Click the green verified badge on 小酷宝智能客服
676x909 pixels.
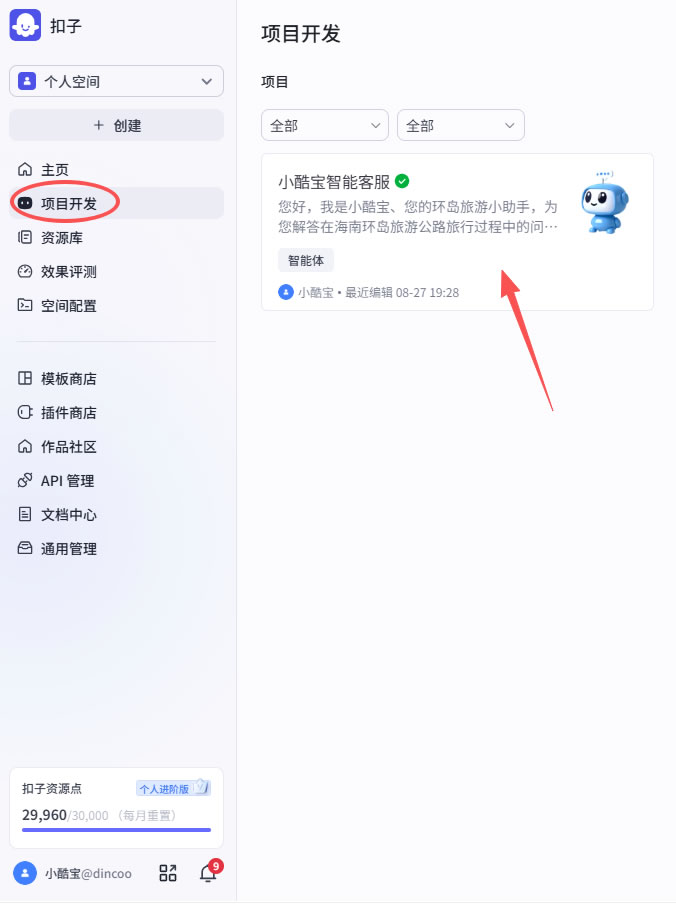[x=402, y=181]
